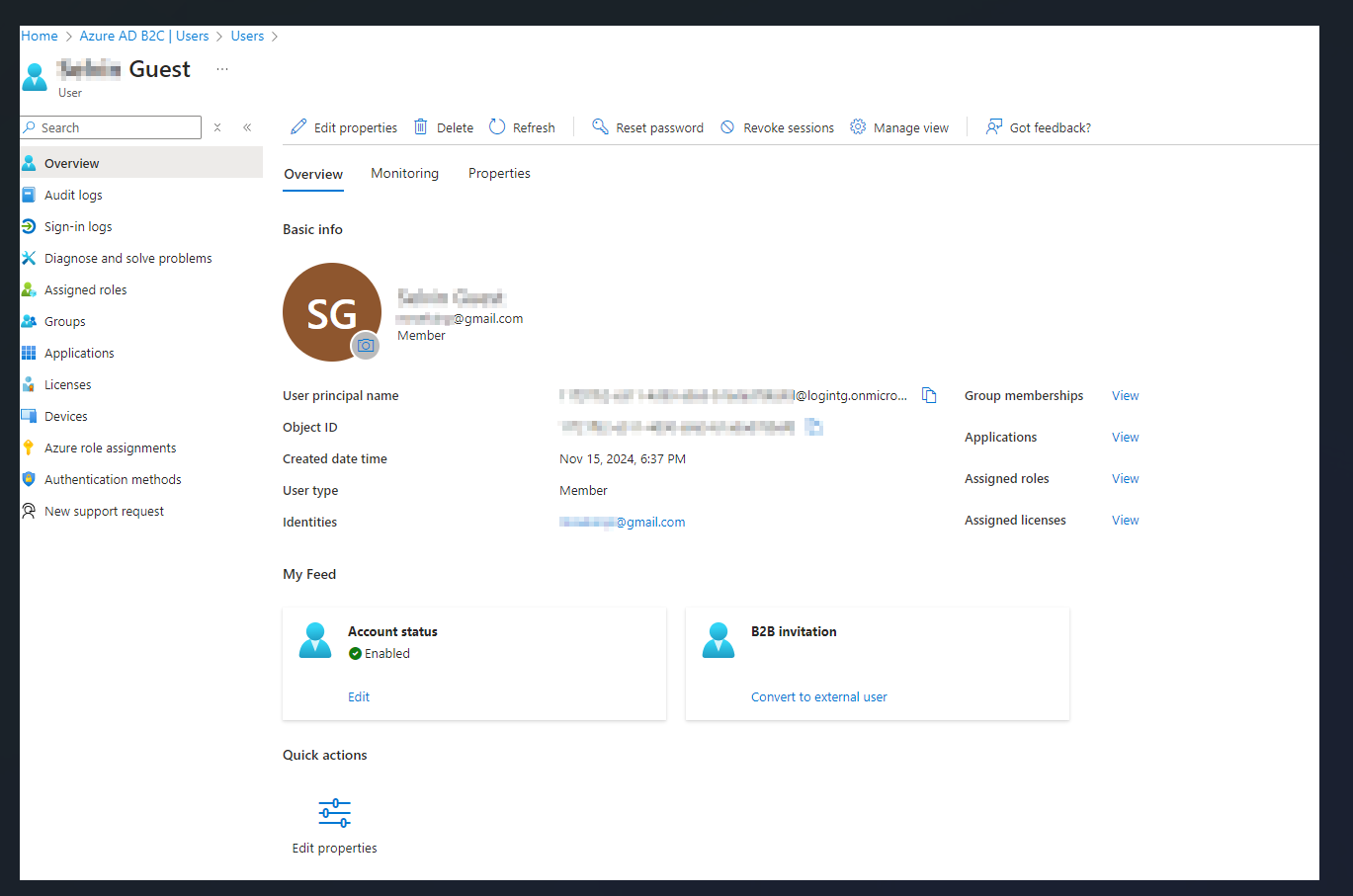This screenshot has width=1353, height=896.
Task: View Applications link in the summary panel
Action: (1125, 437)
